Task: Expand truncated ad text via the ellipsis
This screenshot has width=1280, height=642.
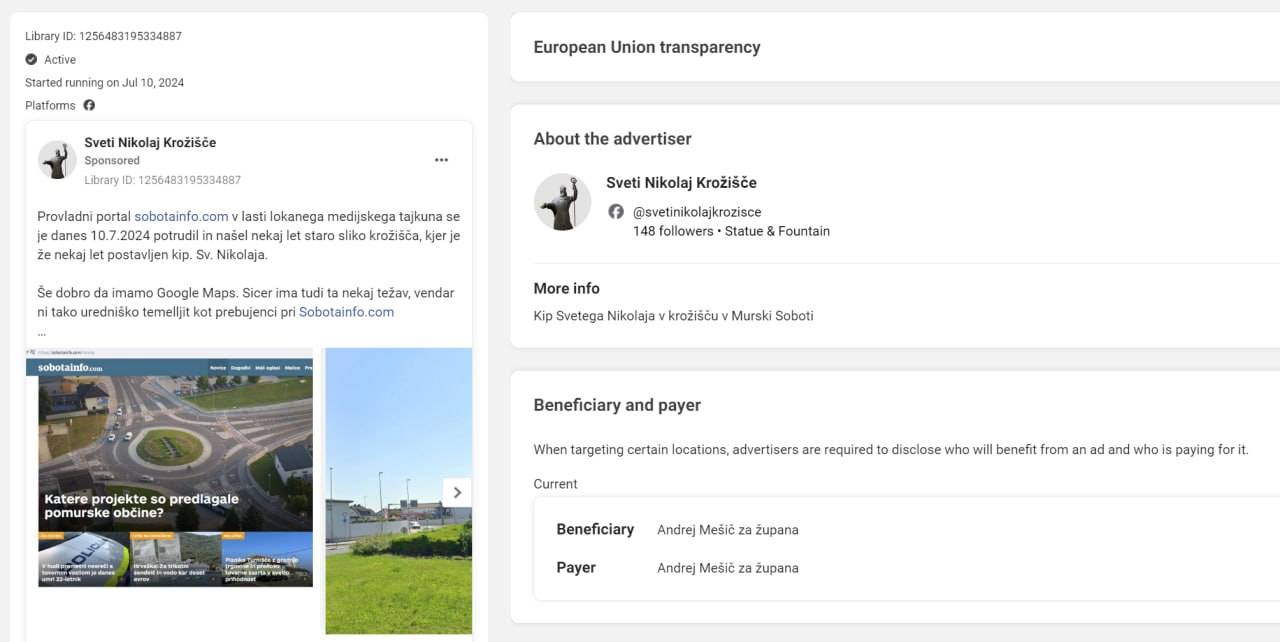Action: pyautogui.click(x=42, y=332)
